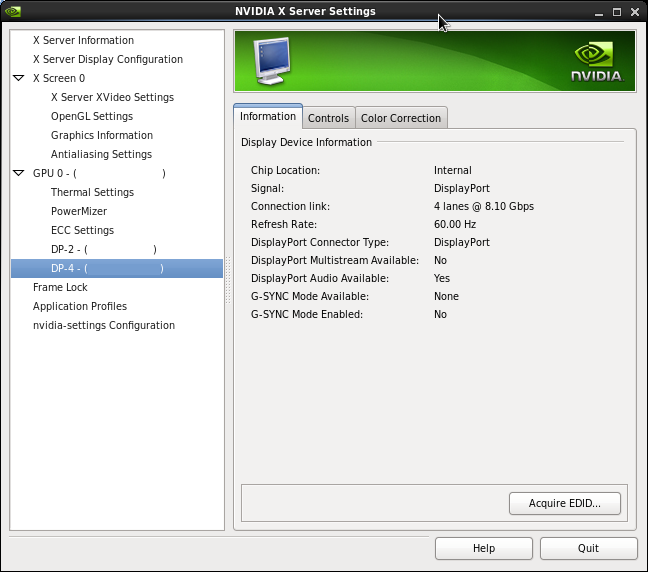Screen dimensions: 648x572
Task: Open Thermal Settings
Action: 92,192
